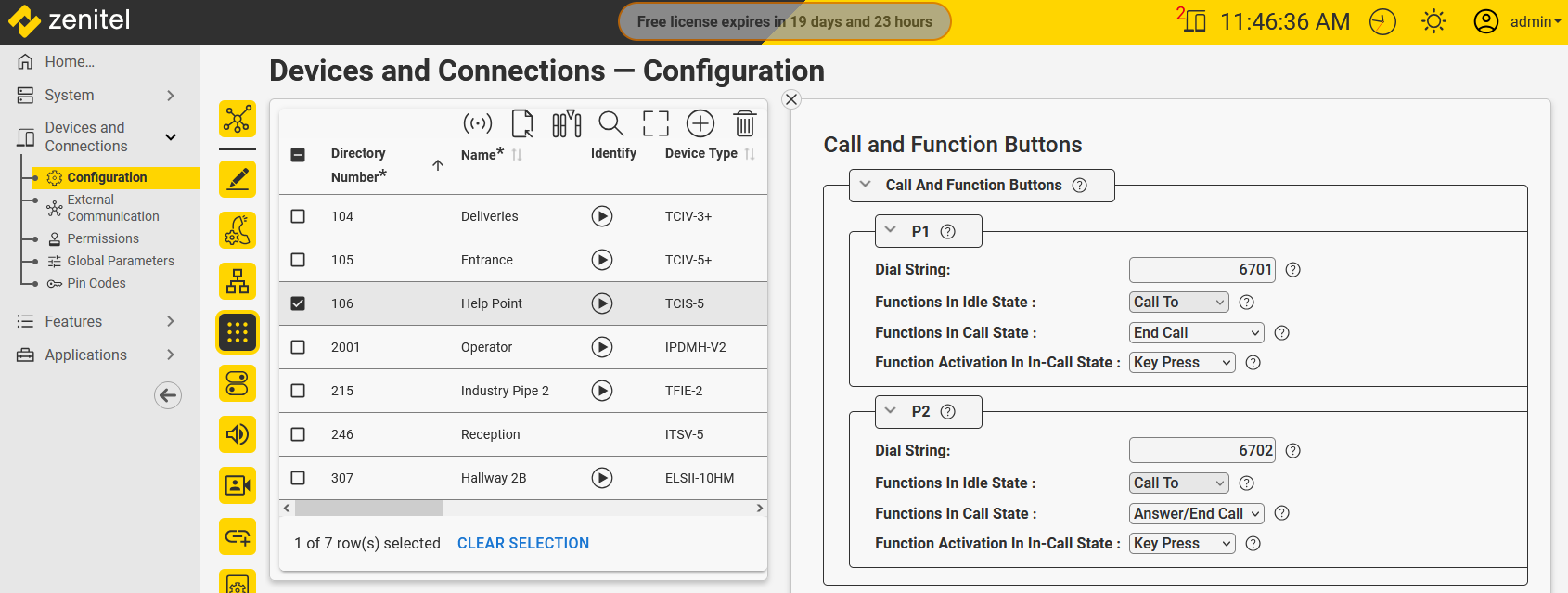Viewport: 1568px width, 593px height.
Task: Check the box for device 104 Deliveries
Action: pyautogui.click(x=298, y=216)
